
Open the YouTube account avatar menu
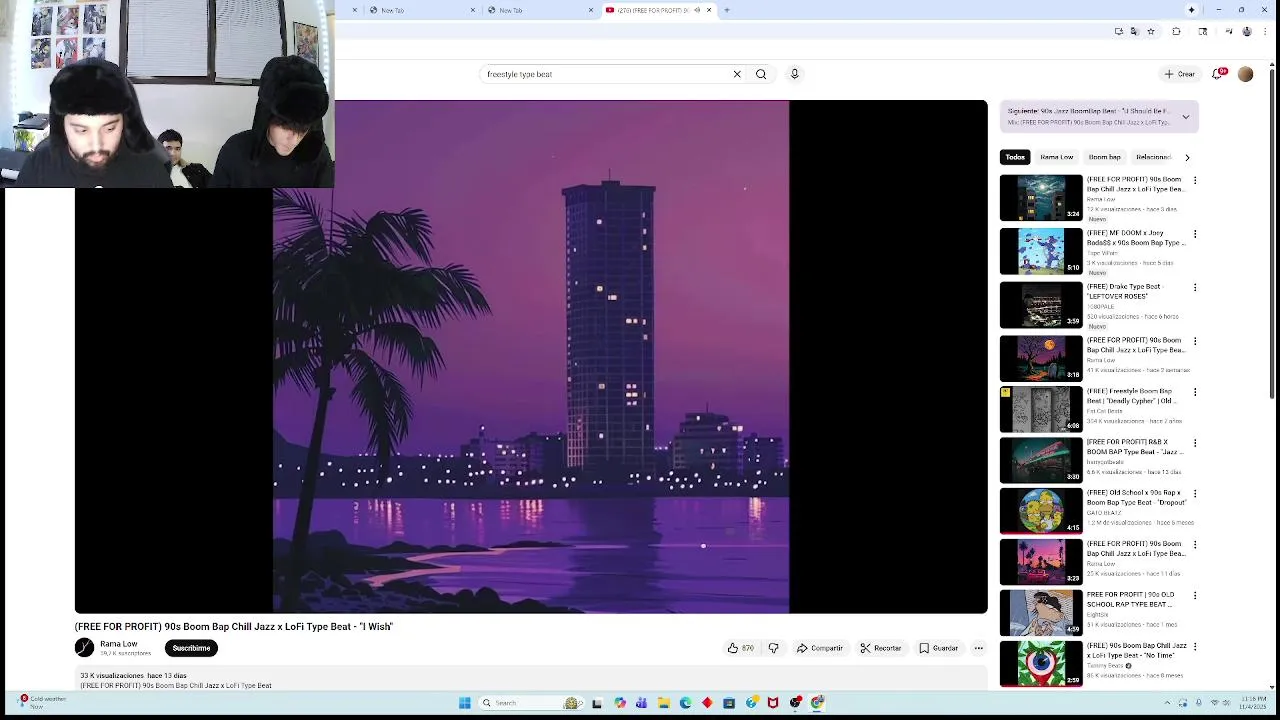(1245, 74)
